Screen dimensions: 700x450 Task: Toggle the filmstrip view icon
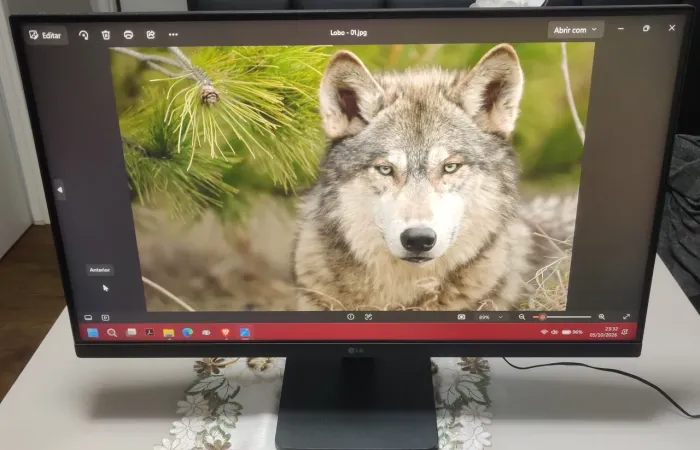(x=88, y=317)
